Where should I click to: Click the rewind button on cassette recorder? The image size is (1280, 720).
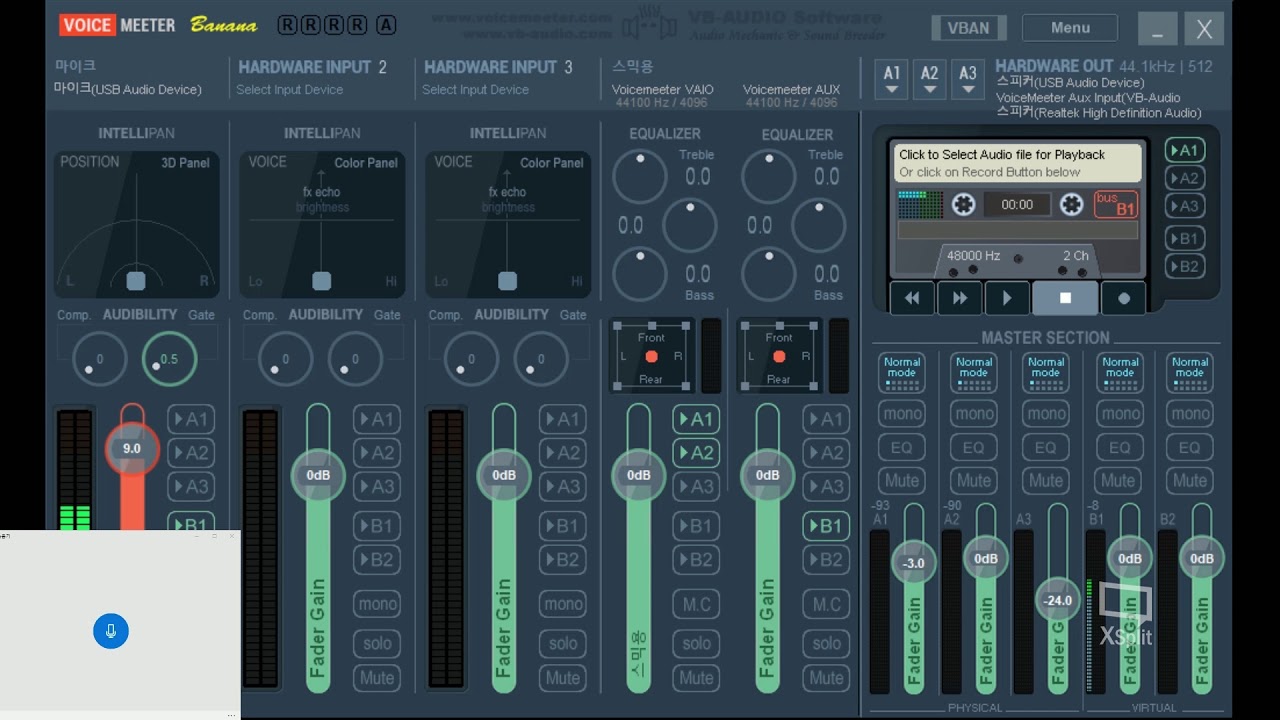(x=912, y=298)
